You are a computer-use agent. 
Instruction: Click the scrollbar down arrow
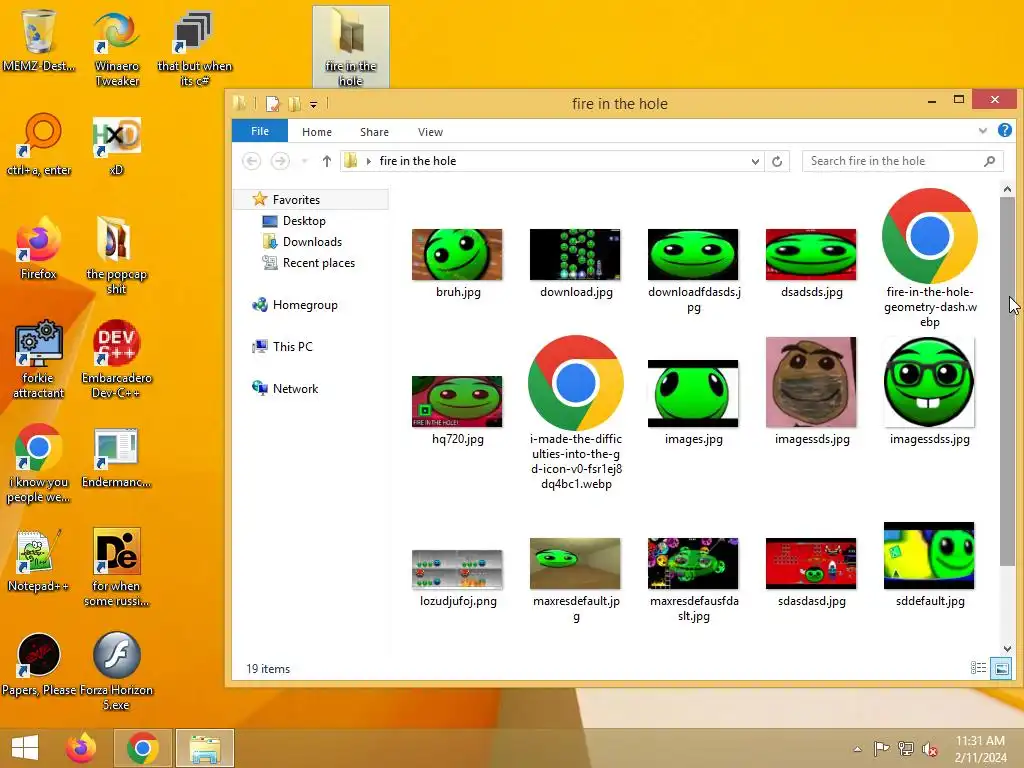pyautogui.click(x=1007, y=648)
